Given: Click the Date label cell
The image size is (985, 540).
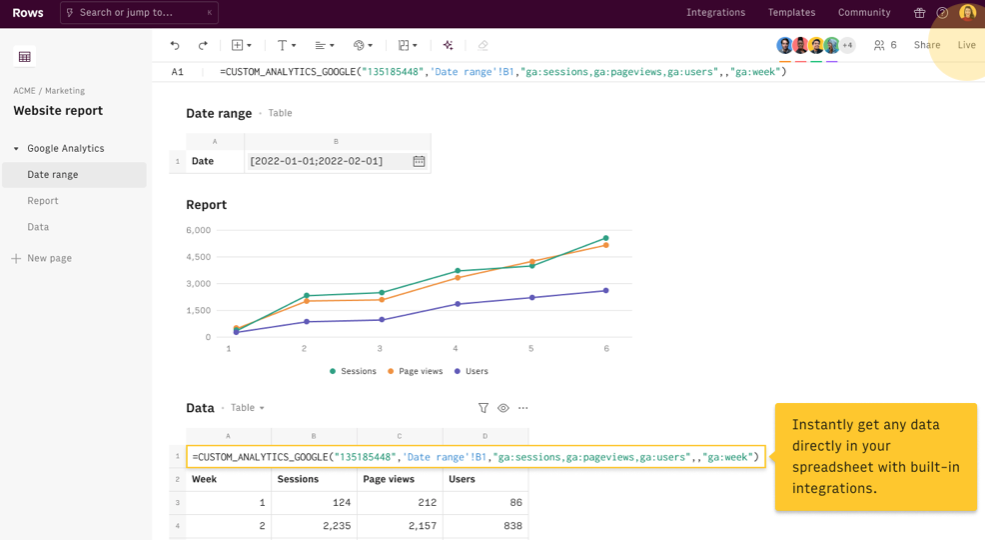Looking at the screenshot, I should coord(215,161).
